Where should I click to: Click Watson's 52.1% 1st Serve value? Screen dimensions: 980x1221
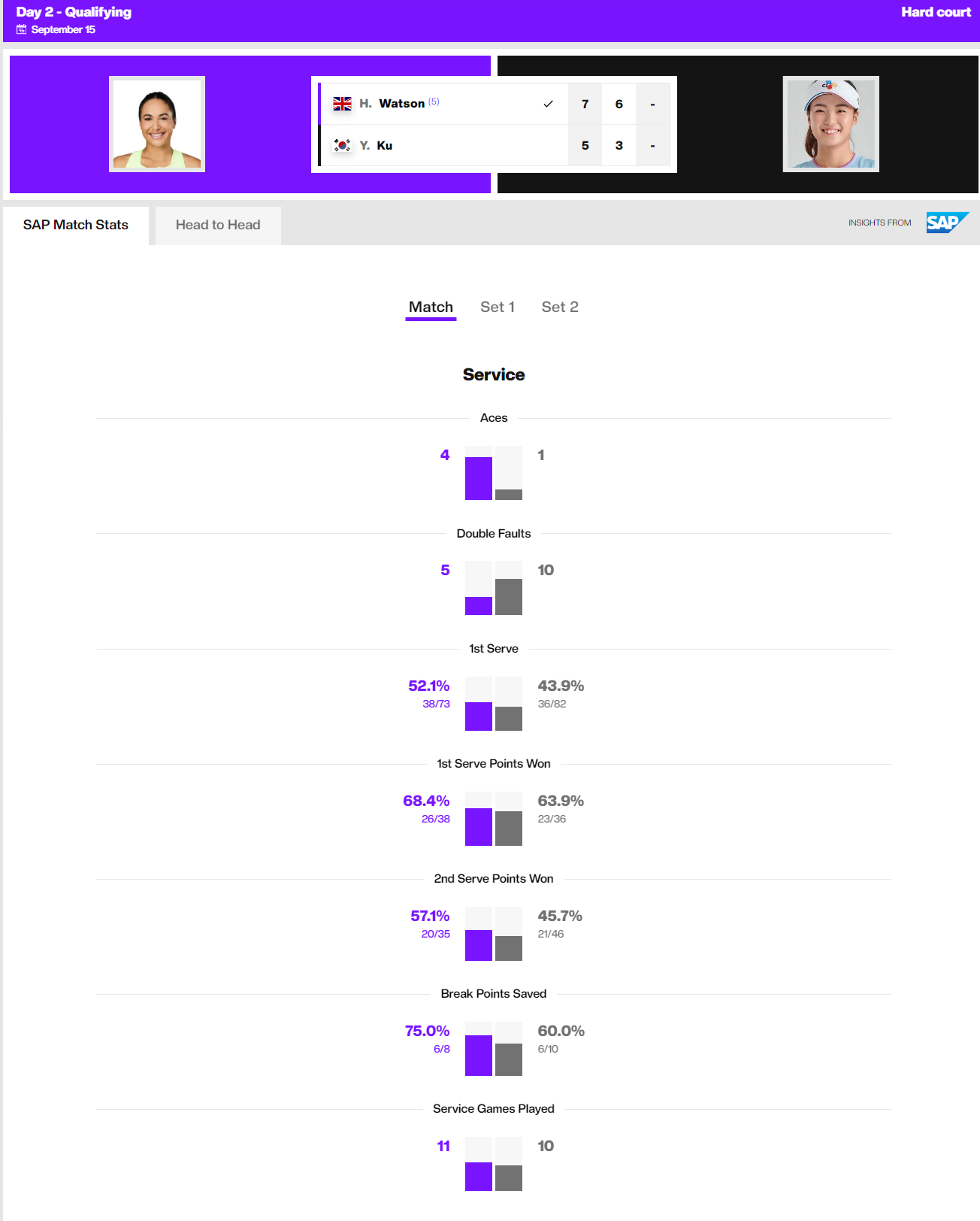(x=429, y=686)
